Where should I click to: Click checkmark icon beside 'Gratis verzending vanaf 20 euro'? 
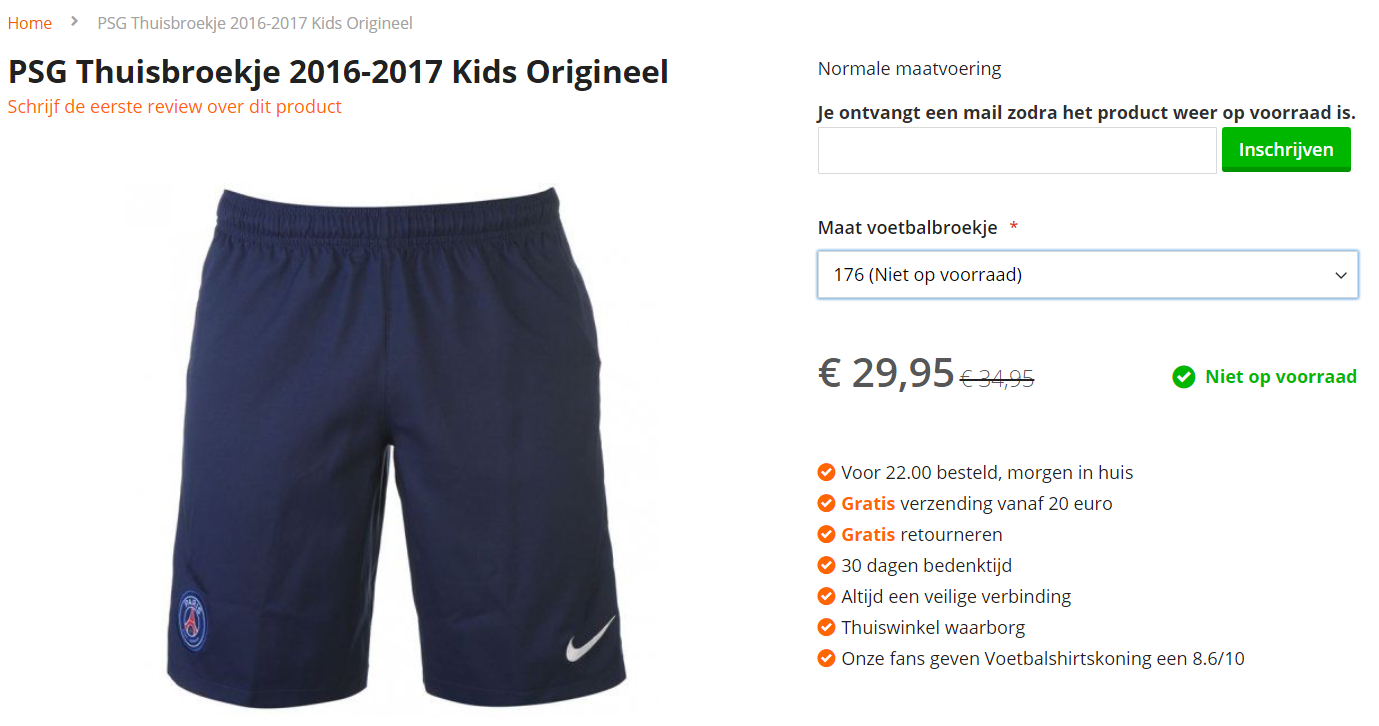point(826,503)
